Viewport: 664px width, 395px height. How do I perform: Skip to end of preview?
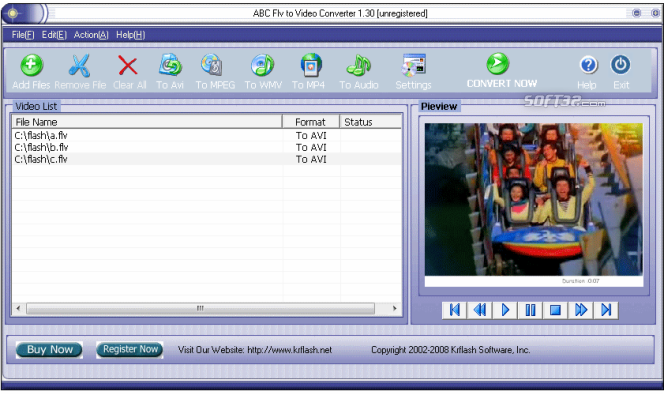point(606,310)
